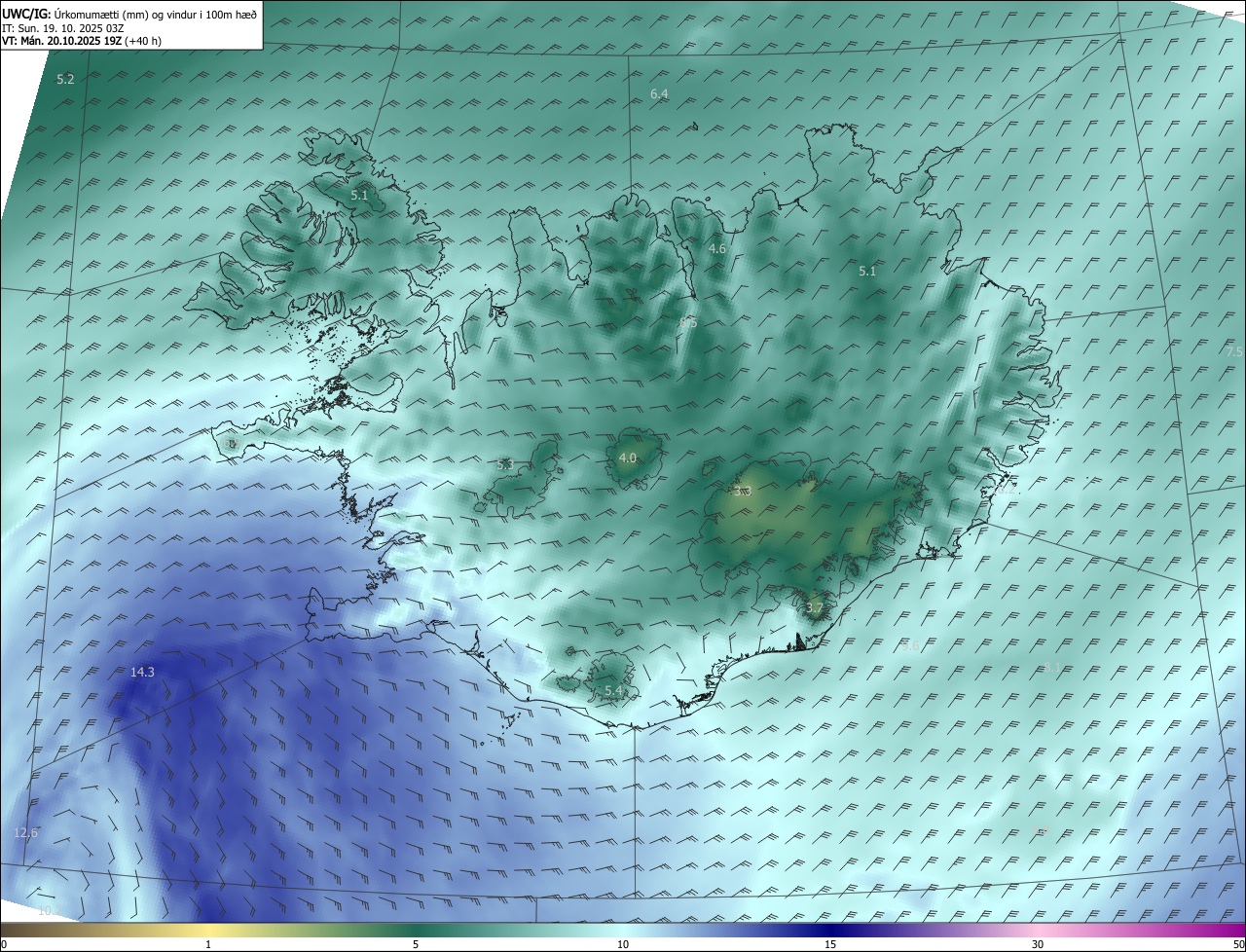Image resolution: width=1246 pixels, height=952 pixels.
Task: Click the 50 tick on the colour scale
Action: coord(1238,944)
